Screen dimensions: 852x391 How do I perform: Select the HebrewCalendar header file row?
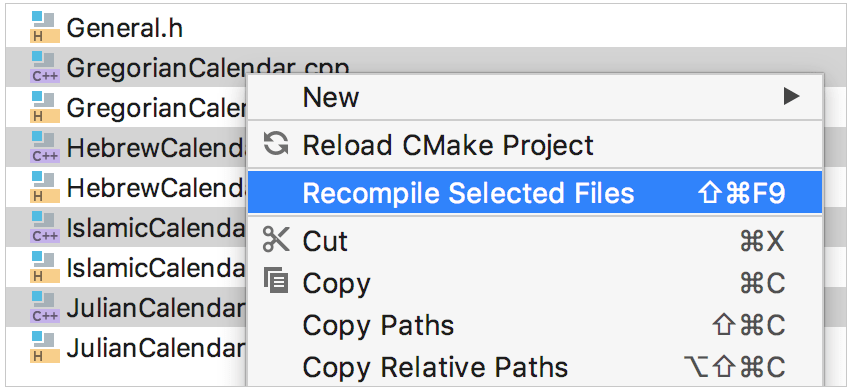127,187
